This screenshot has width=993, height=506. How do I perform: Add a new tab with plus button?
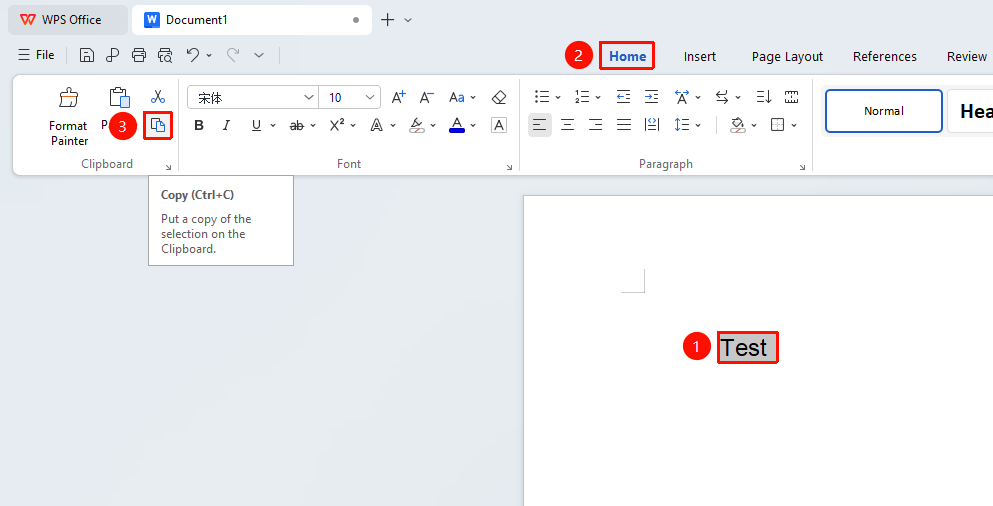[388, 20]
